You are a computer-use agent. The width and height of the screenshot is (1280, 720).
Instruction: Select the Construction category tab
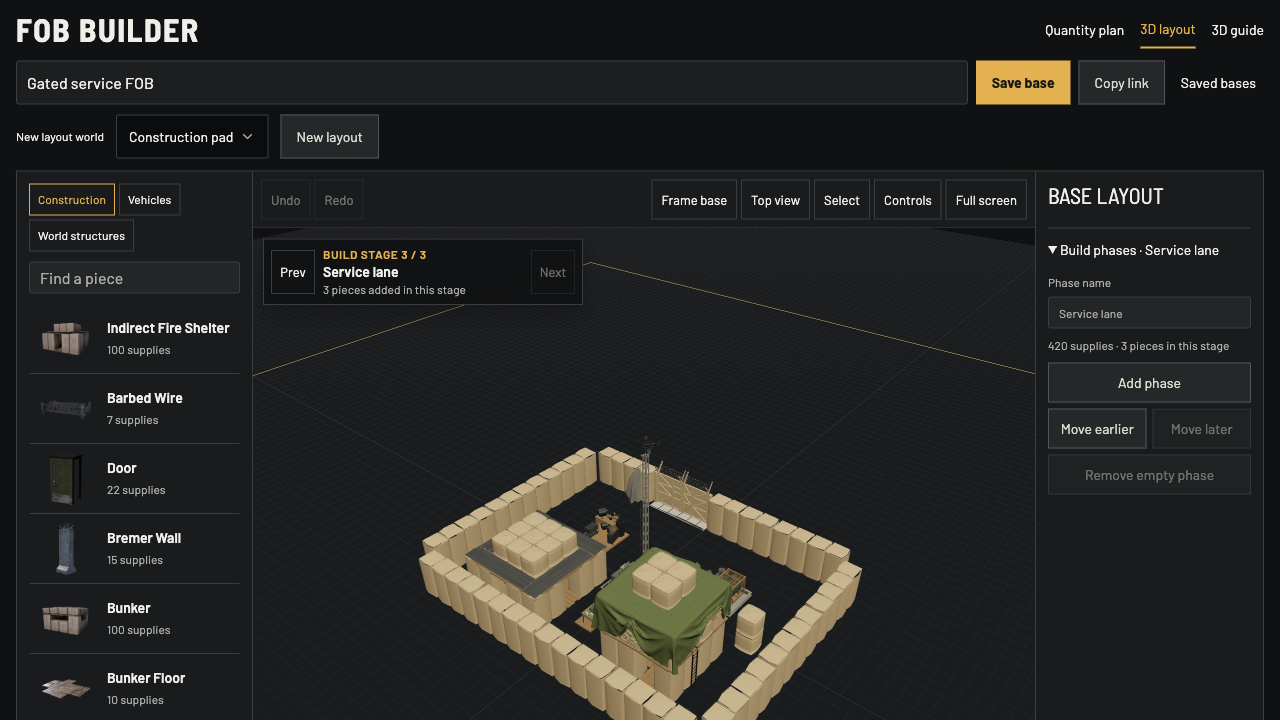[x=72, y=200]
